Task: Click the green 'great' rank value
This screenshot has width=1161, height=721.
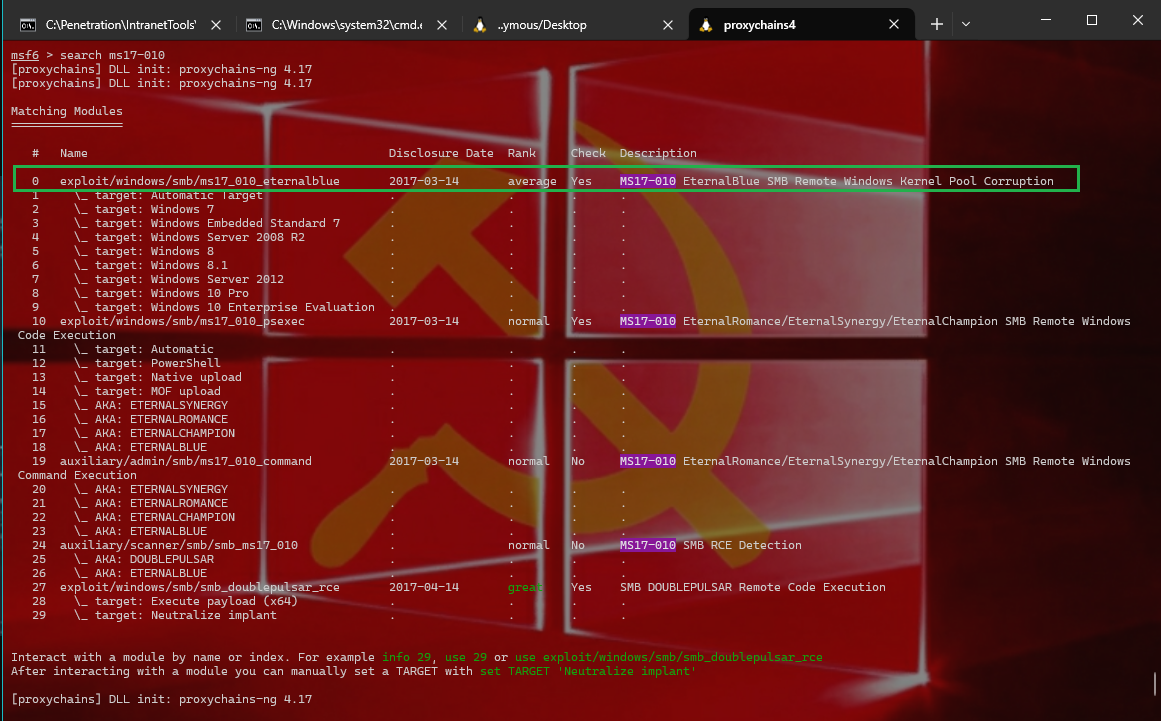Action: coord(525,587)
